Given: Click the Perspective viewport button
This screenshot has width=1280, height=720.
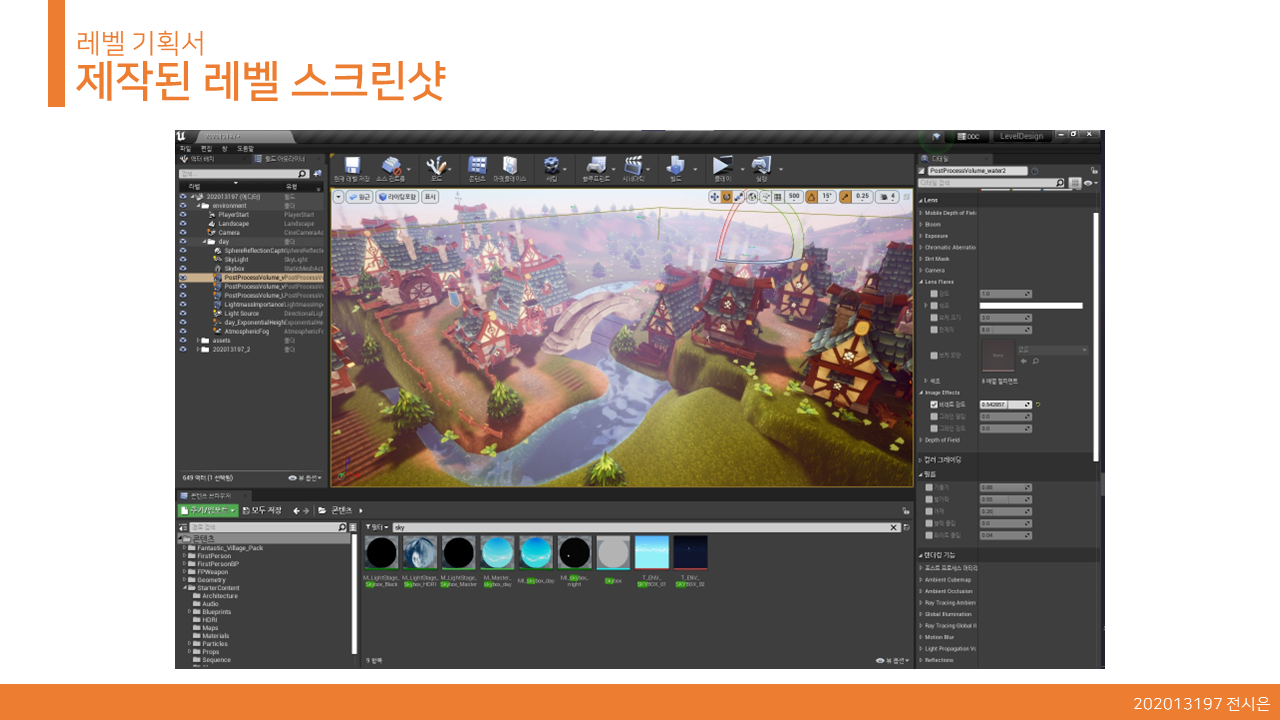Looking at the screenshot, I should coord(360,197).
